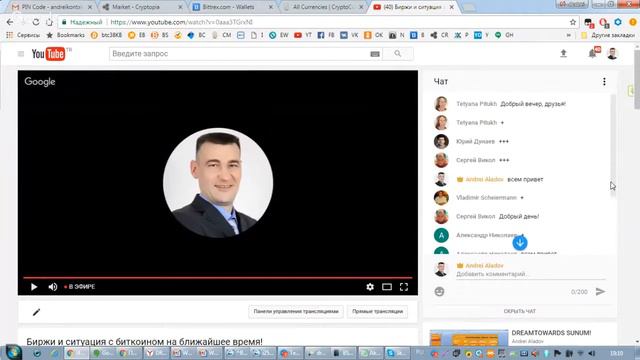Click the search magnifier button
The image size is (640, 360).
click(x=398, y=54)
